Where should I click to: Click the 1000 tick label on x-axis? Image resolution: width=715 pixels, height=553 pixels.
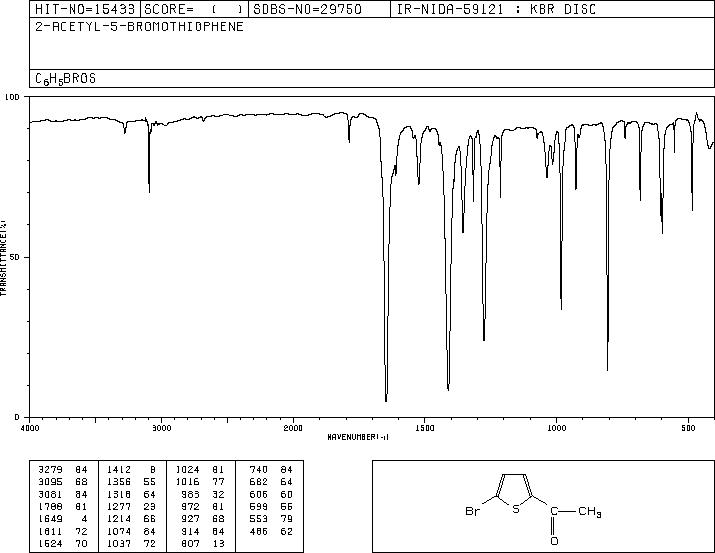[556, 428]
